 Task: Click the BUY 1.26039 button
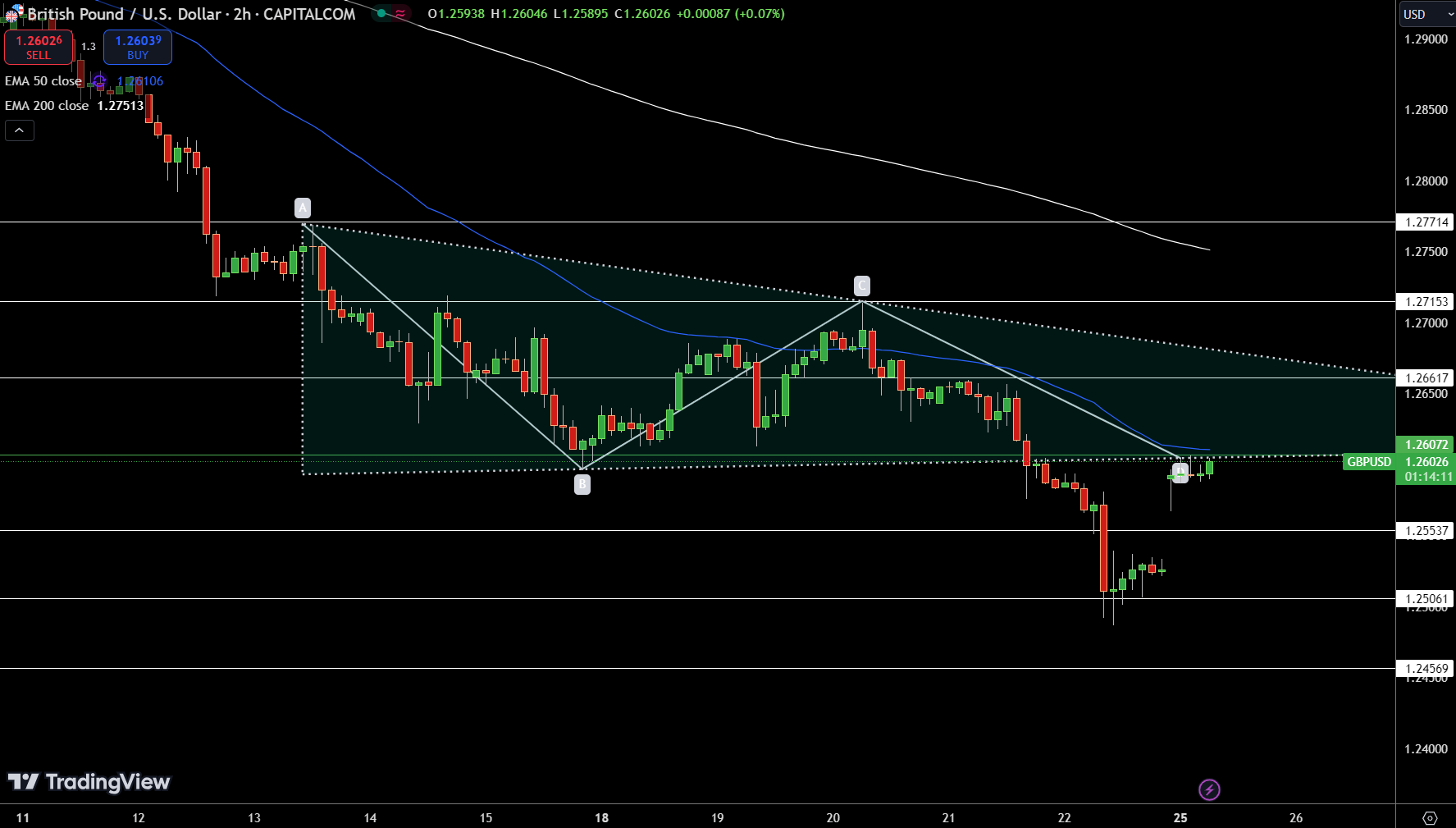point(138,47)
